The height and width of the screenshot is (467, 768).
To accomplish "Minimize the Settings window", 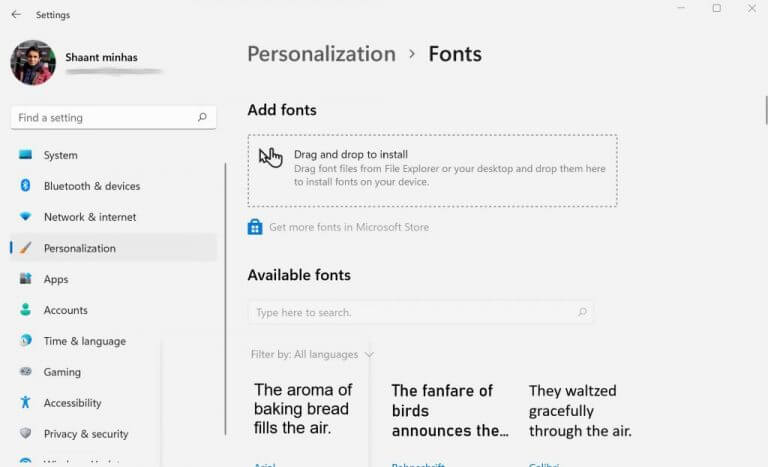I will 681,8.
